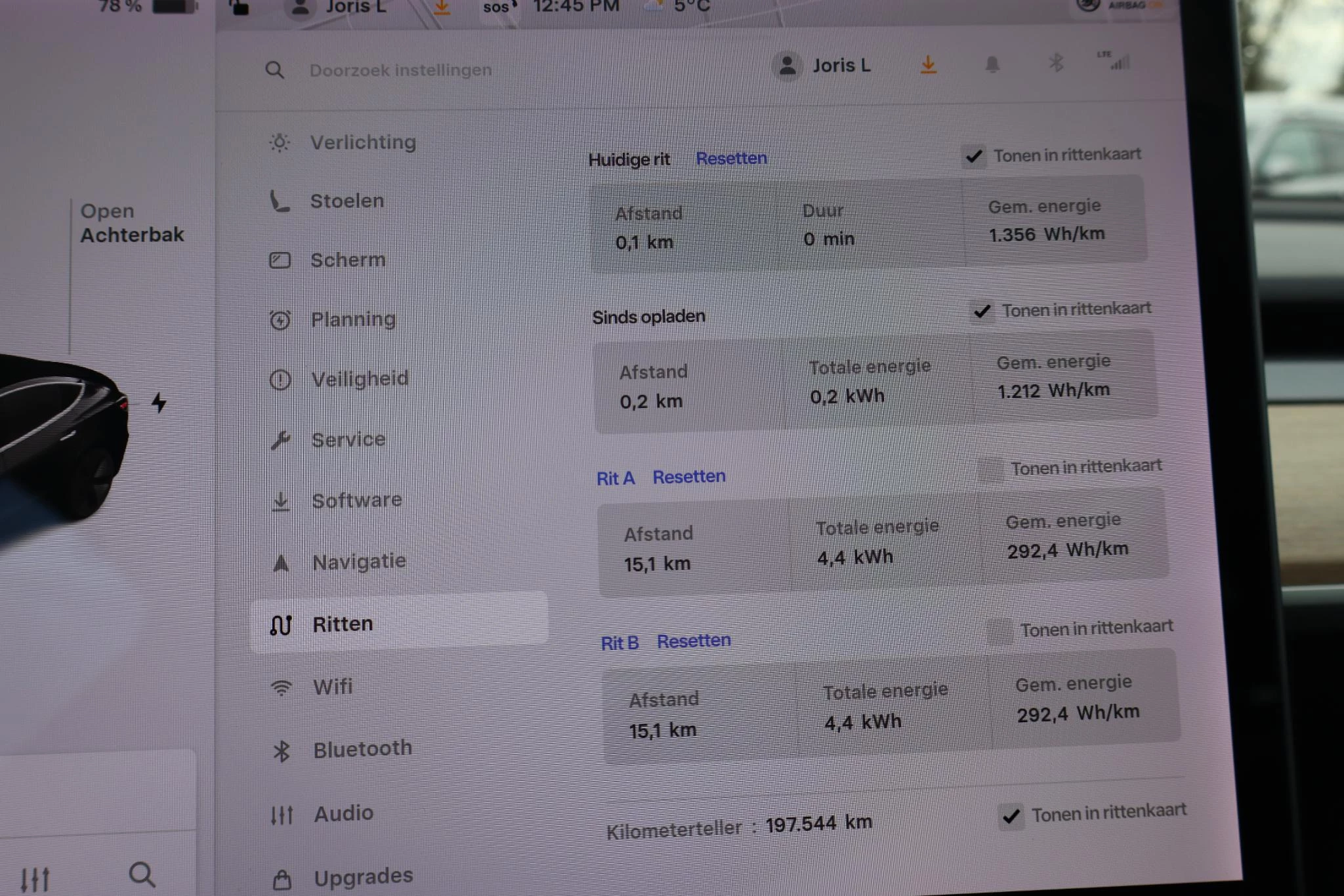The height and width of the screenshot is (896, 1344).
Task: Open notifications bell icon
Action: tap(992, 64)
